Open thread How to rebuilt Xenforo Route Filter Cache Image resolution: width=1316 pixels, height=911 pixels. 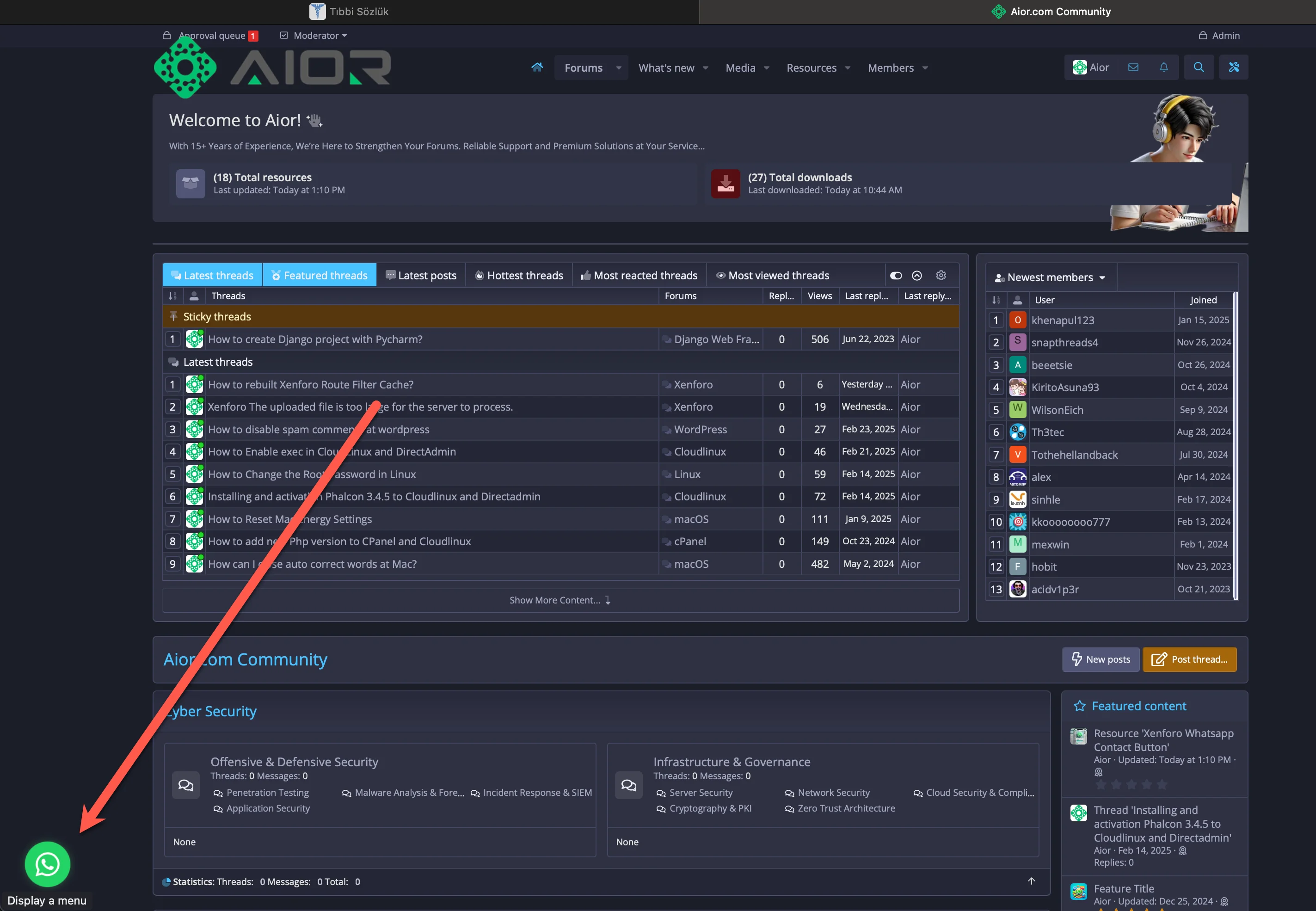click(x=311, y=384)
